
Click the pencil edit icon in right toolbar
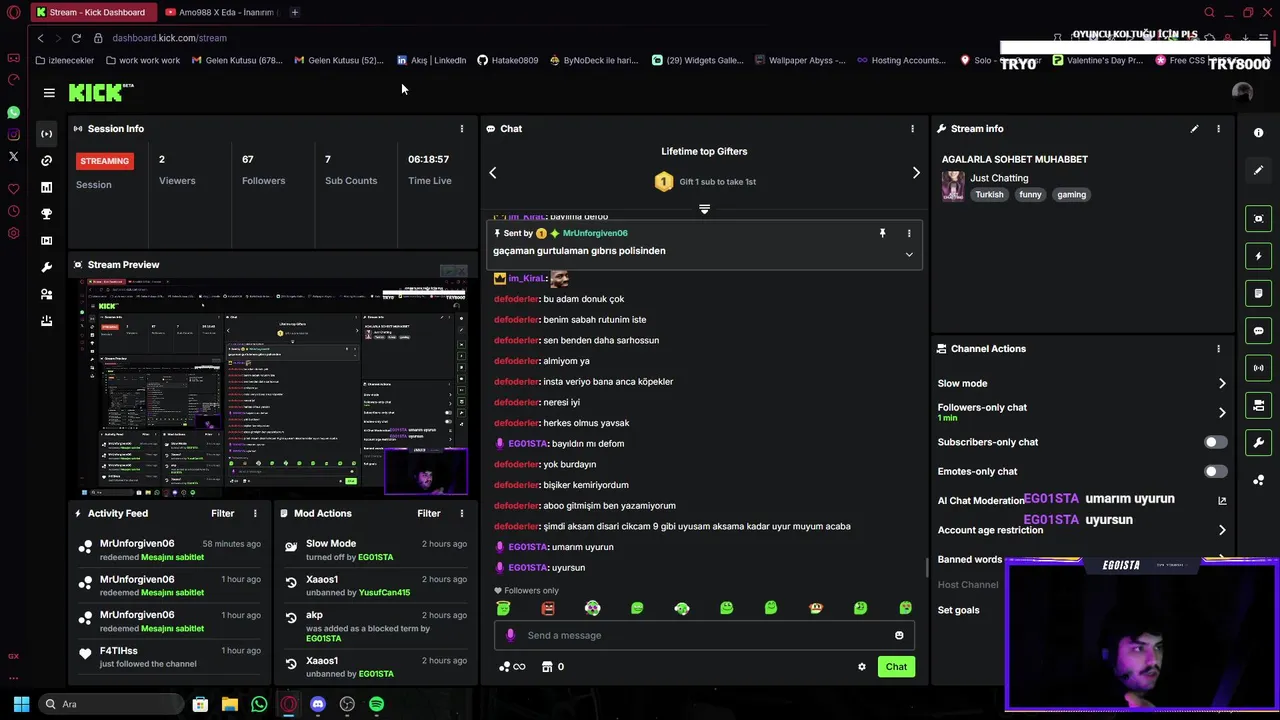(1258, 170)
